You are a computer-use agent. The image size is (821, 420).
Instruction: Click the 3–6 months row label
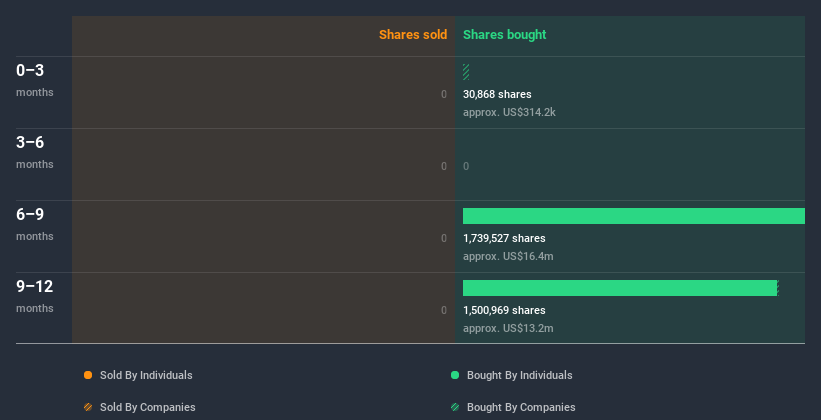point(35,152)
